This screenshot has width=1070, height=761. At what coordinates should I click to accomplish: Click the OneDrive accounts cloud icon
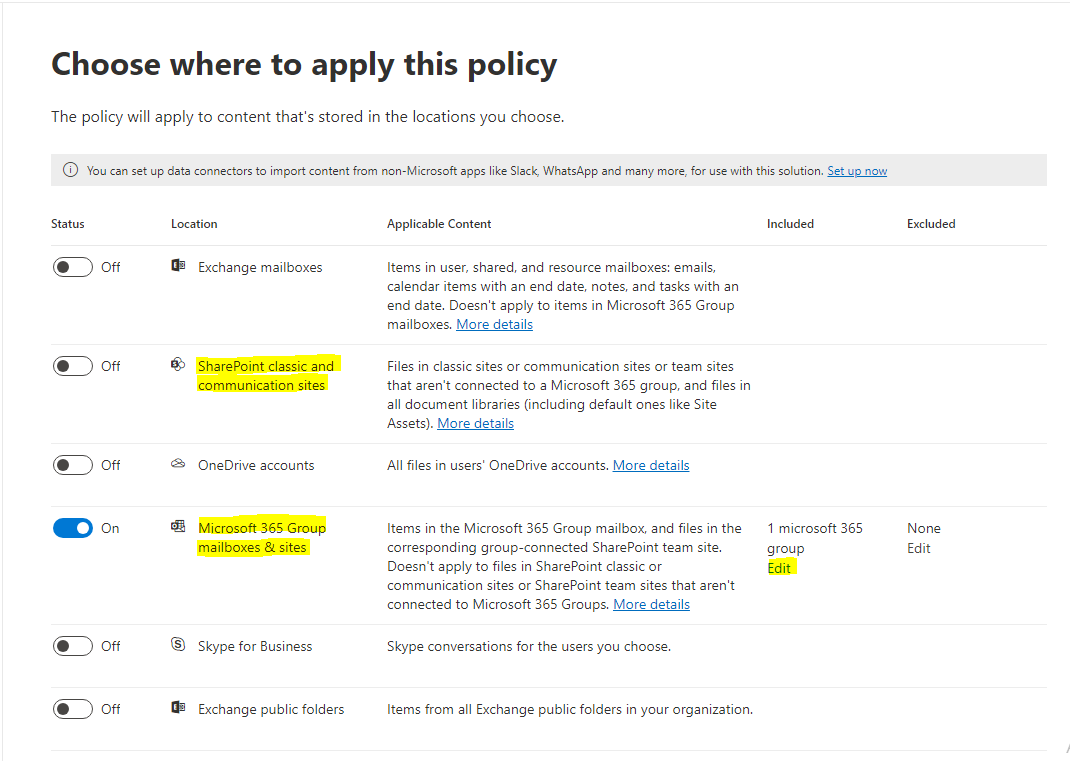coord(178,463)
